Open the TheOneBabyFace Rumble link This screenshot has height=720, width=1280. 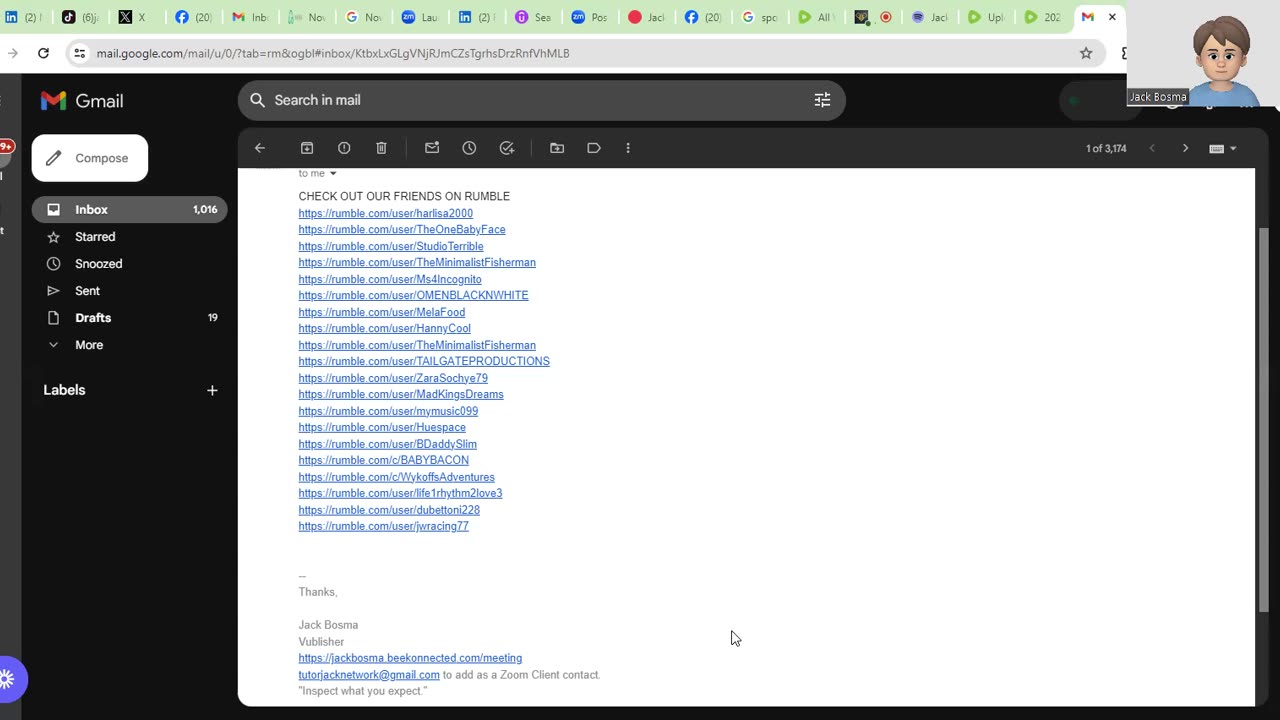[402, 230]
